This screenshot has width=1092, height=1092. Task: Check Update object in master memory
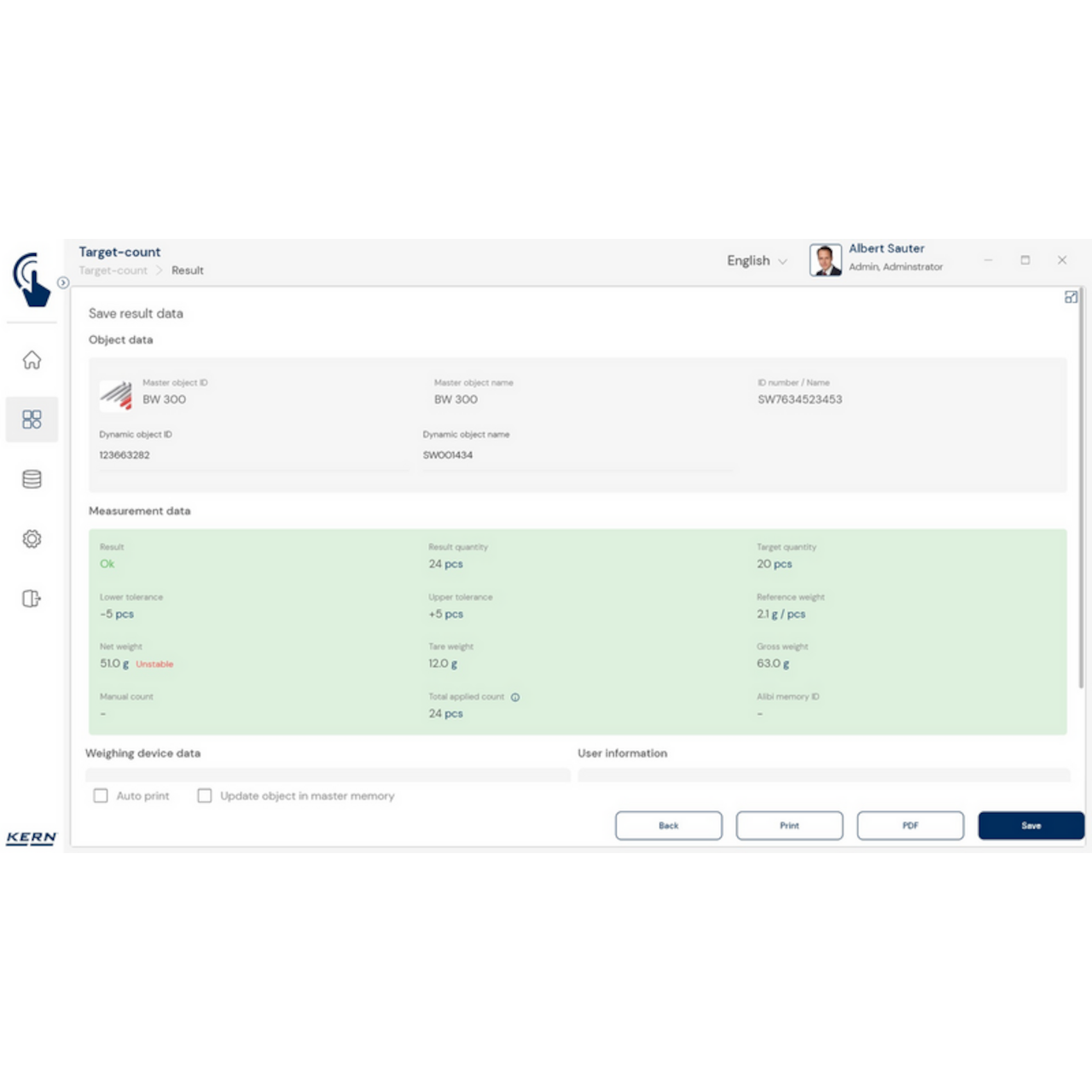click(x=205, y=795)
